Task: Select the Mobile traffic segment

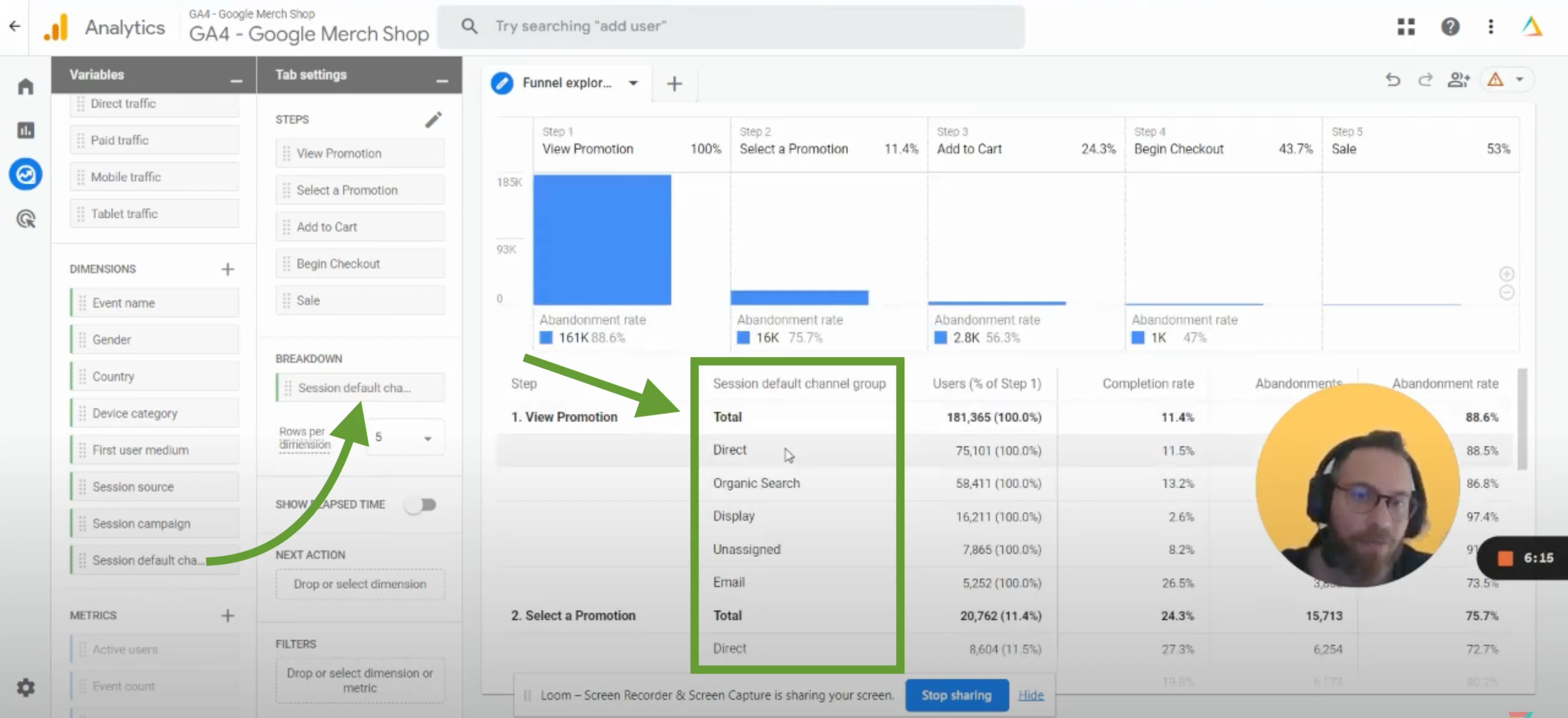Action: (x=155, y=177)
